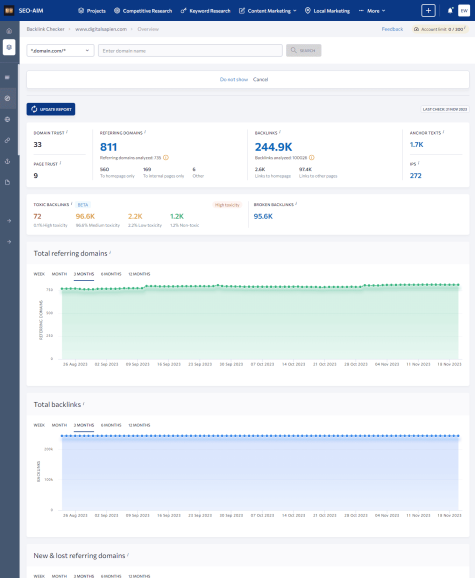Click the Do not show link
This screenshot has width=475, height=578.
pyautogui.click(x=234, y=79)
